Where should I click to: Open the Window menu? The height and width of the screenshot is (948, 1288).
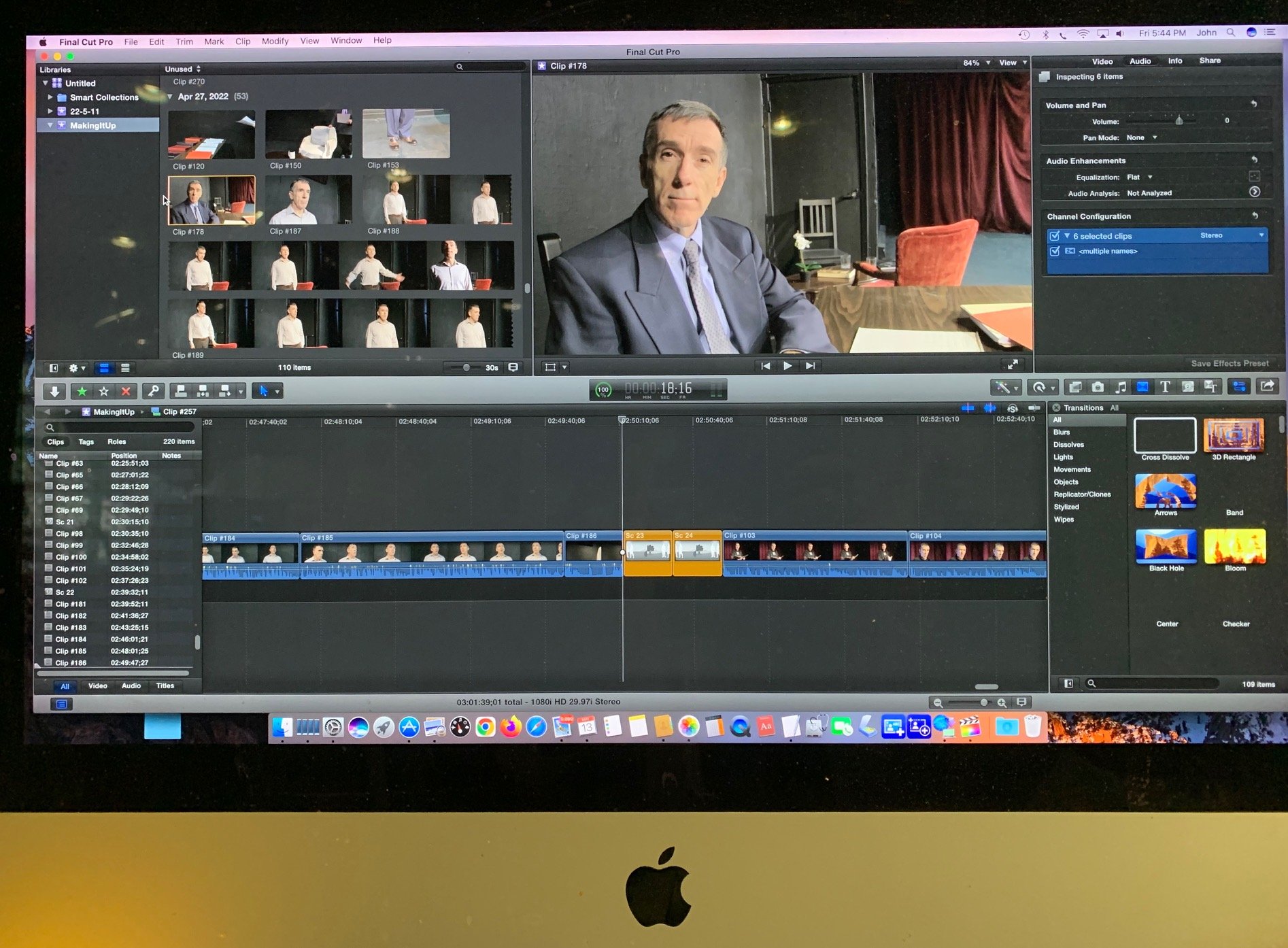(x=346, y=40)
